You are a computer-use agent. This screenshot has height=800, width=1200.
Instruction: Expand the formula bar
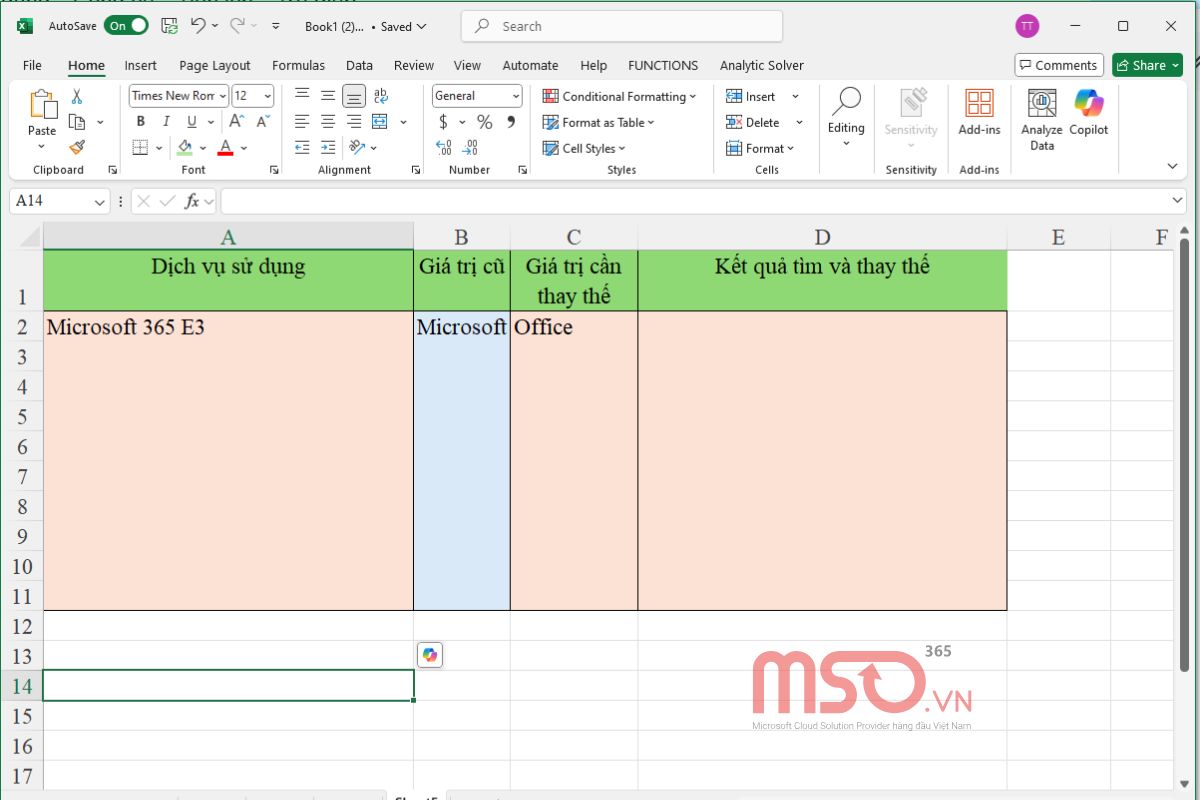(1177, 201)
